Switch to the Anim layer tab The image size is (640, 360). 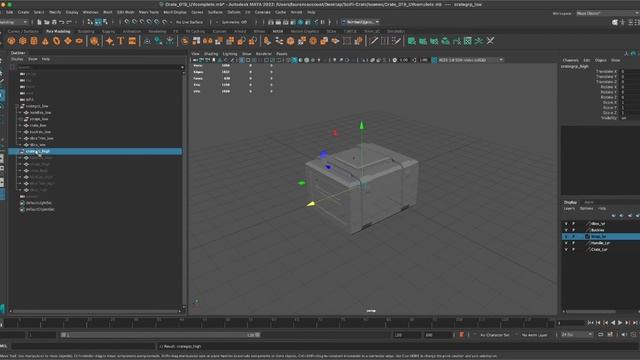[589, 202]
